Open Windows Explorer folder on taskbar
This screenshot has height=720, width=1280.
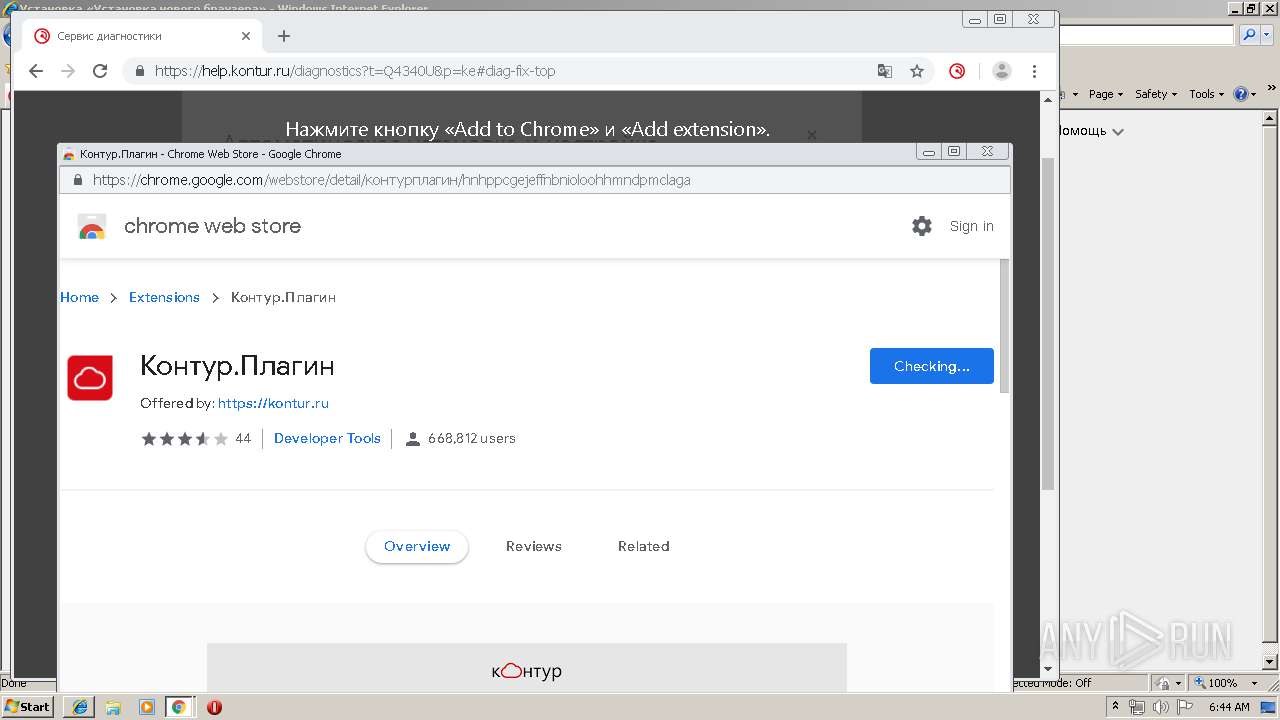pyautogui.click(x=113, y=707)
